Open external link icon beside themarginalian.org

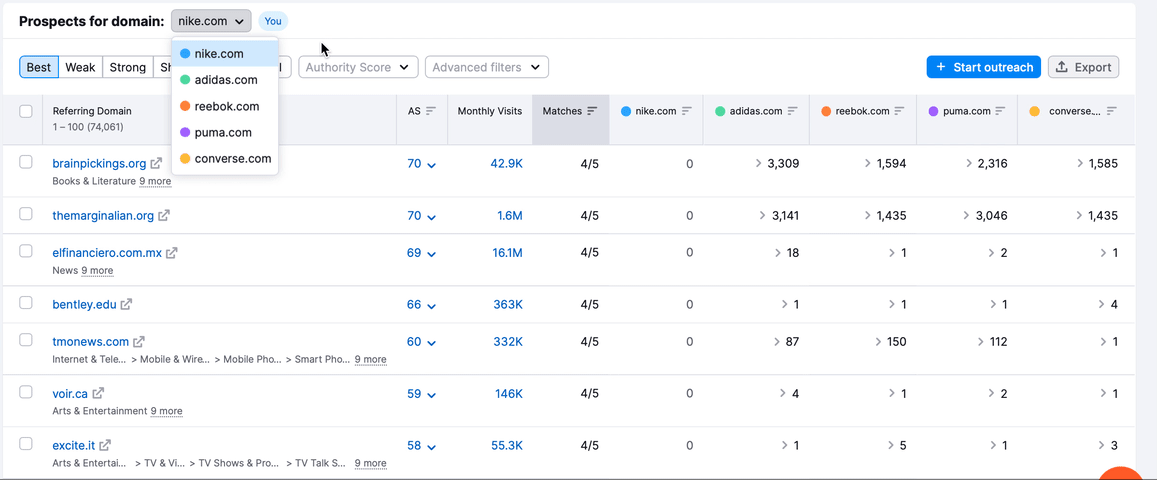click(x=164, y=215)
